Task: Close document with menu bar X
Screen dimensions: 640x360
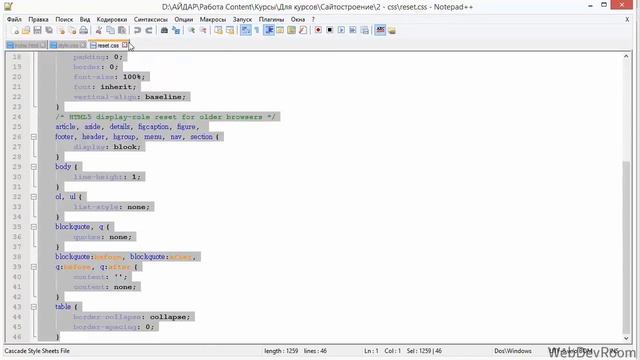Action: pos(627,19)
